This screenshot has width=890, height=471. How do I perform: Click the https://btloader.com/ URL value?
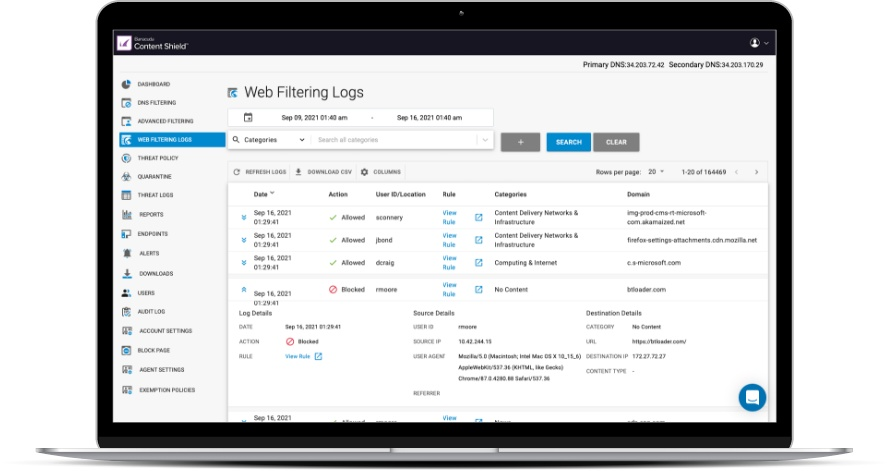(x=659, y=342)
